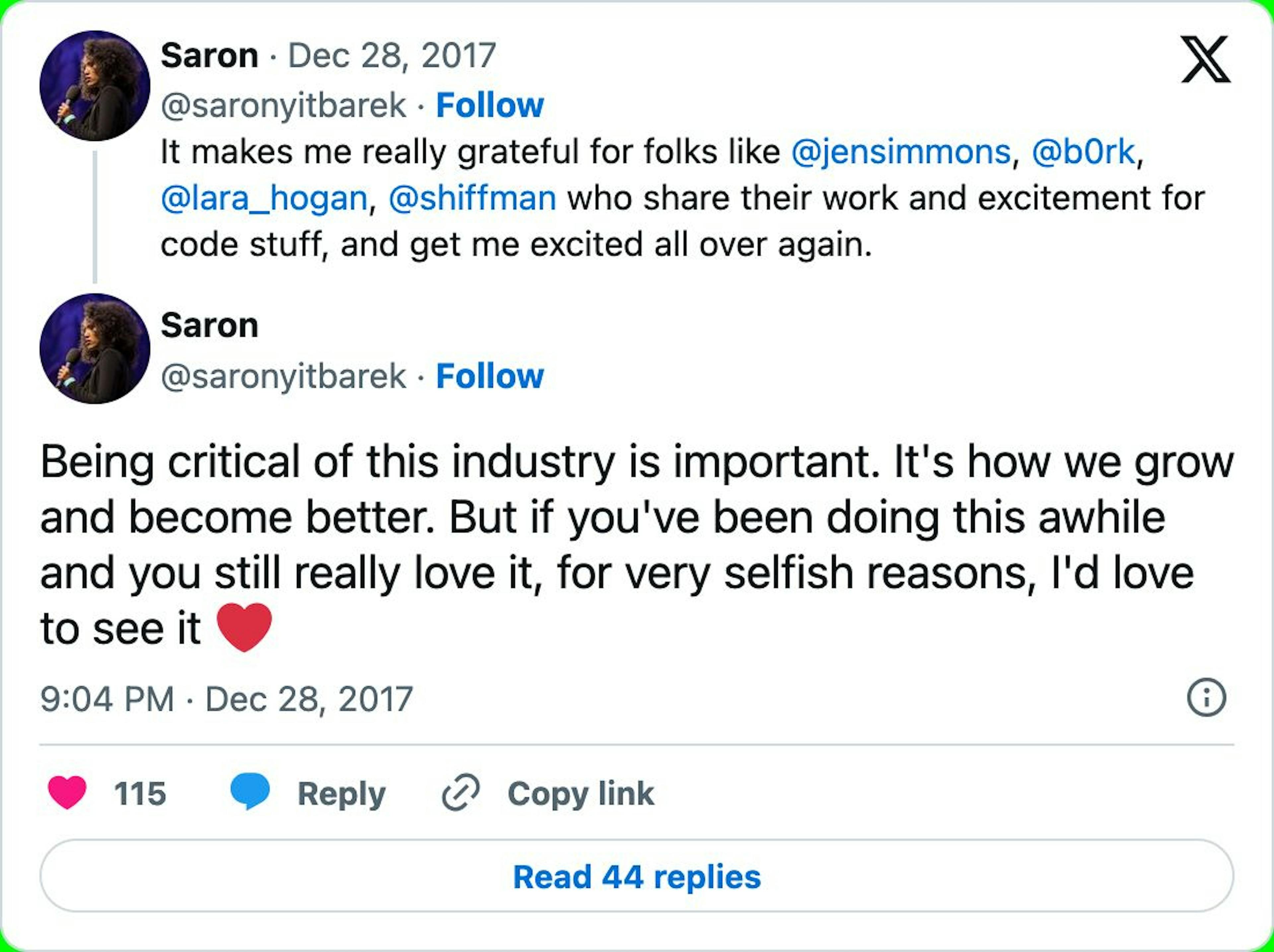Click the Dec 28, 2017 date in header
This screenshot has width=1274, height=952.
pyautogui.click(x=391, y=56)
